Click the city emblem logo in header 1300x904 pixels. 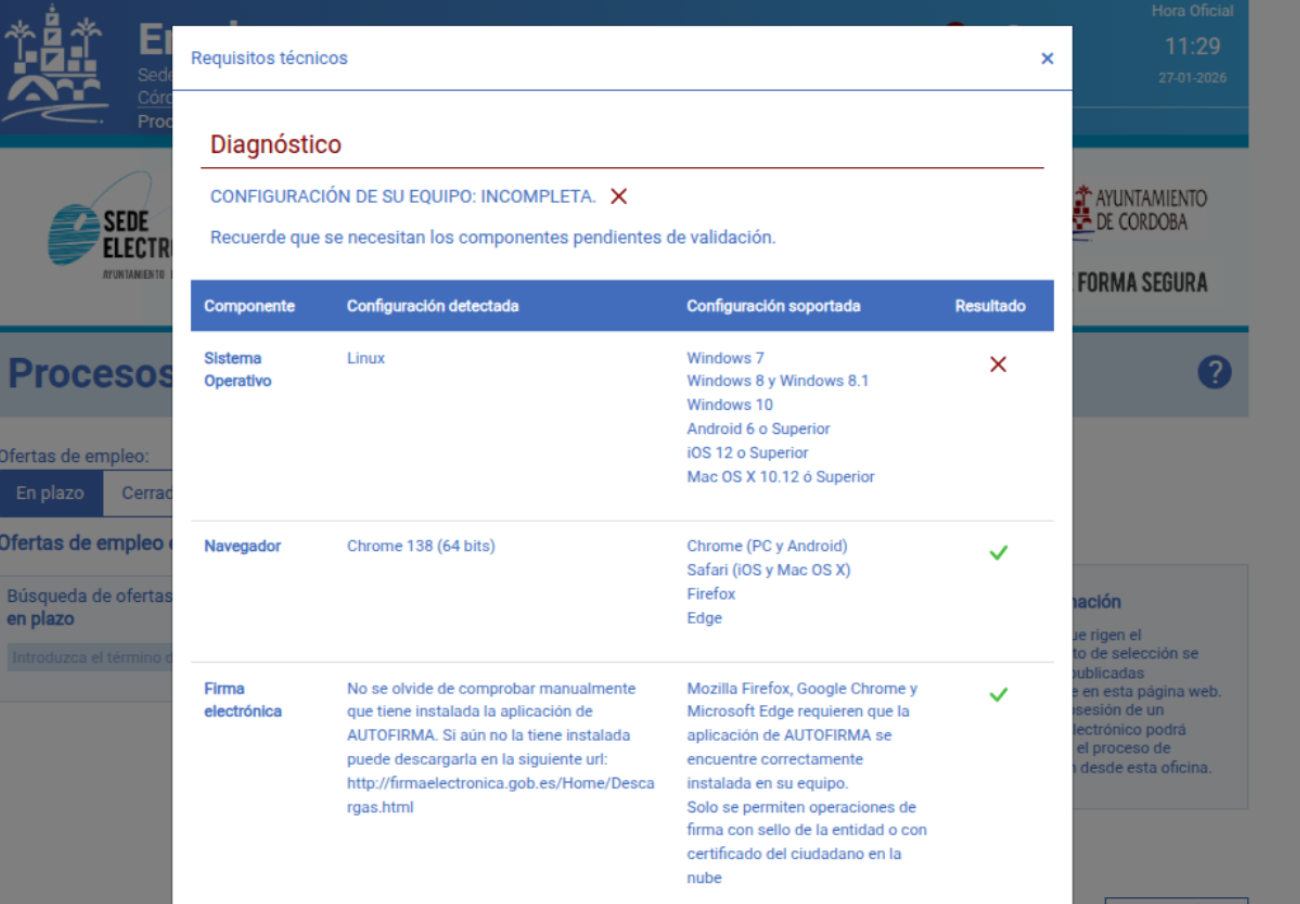[57, 66]
